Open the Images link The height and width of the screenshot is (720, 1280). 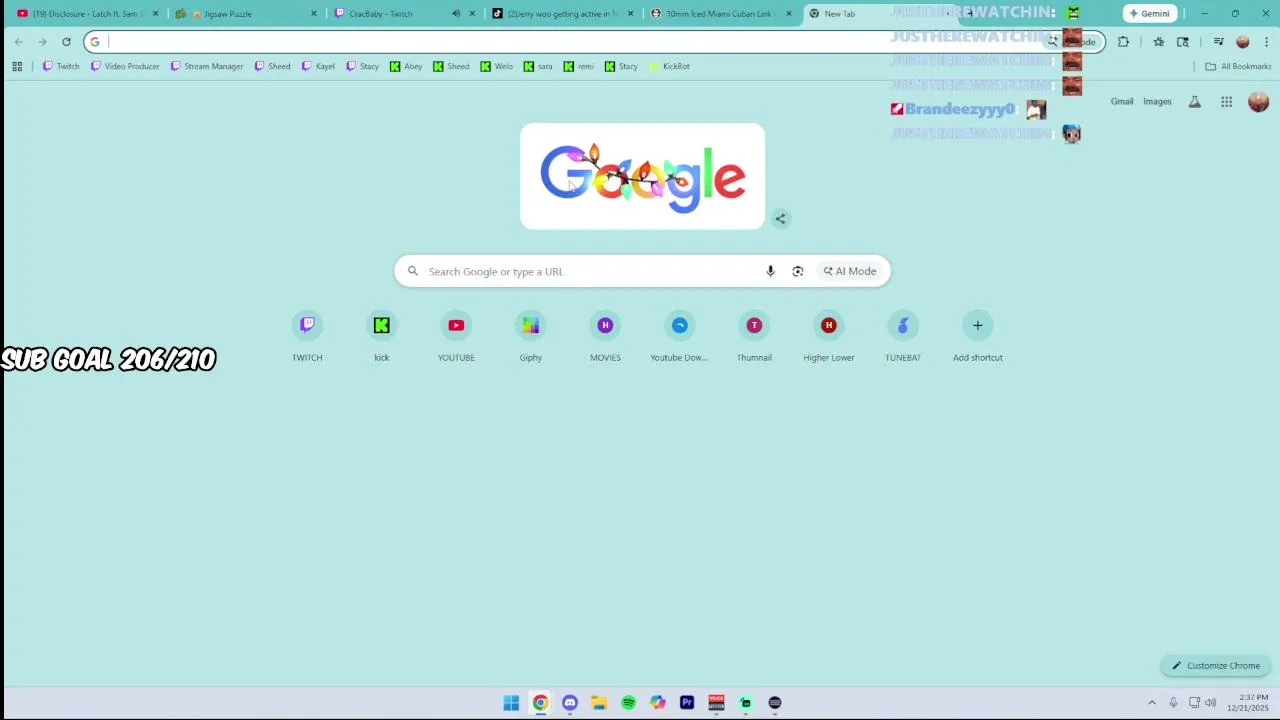(1157, 101)
